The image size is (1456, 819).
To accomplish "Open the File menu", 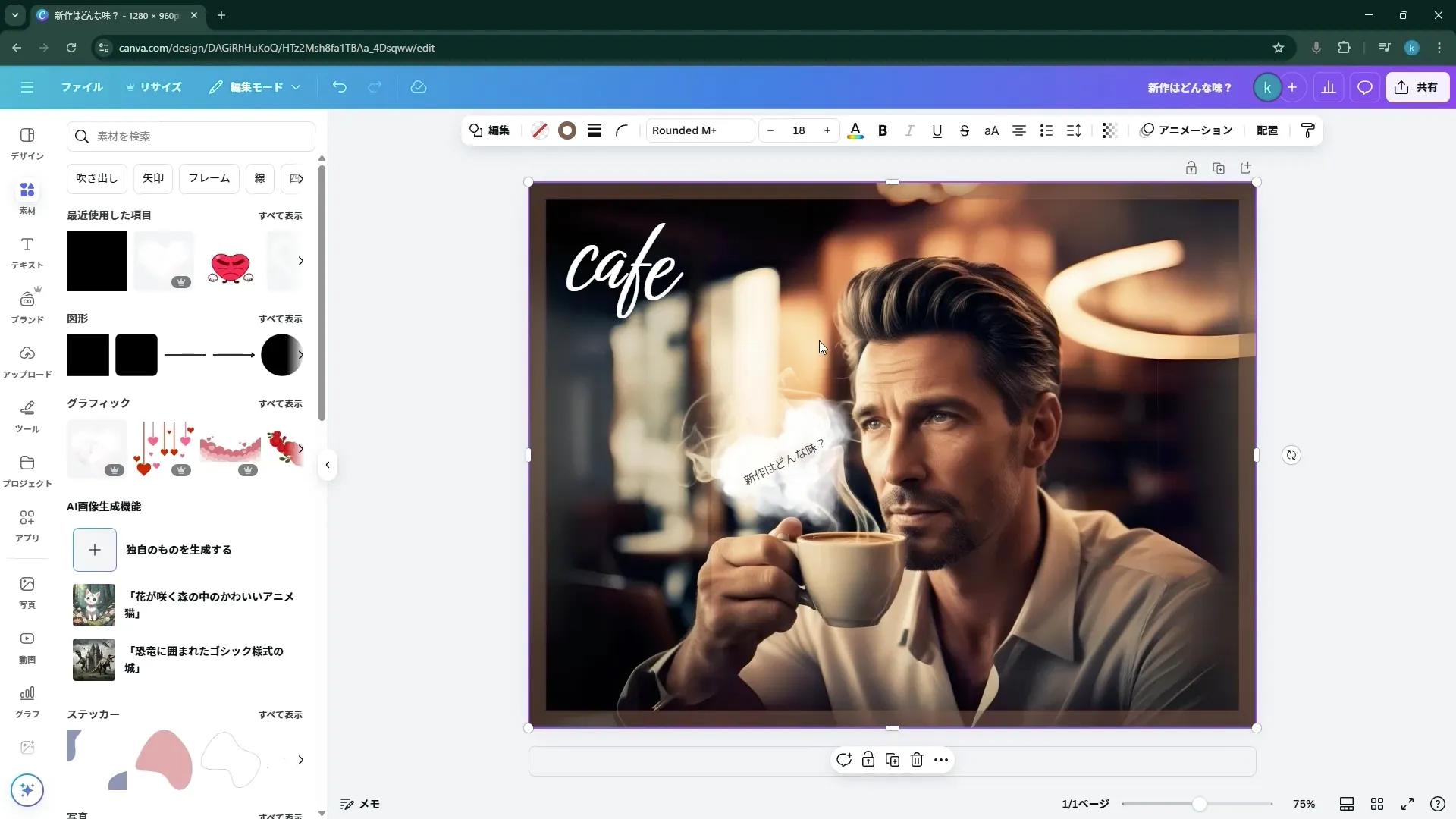I will (x=82, y=87).
